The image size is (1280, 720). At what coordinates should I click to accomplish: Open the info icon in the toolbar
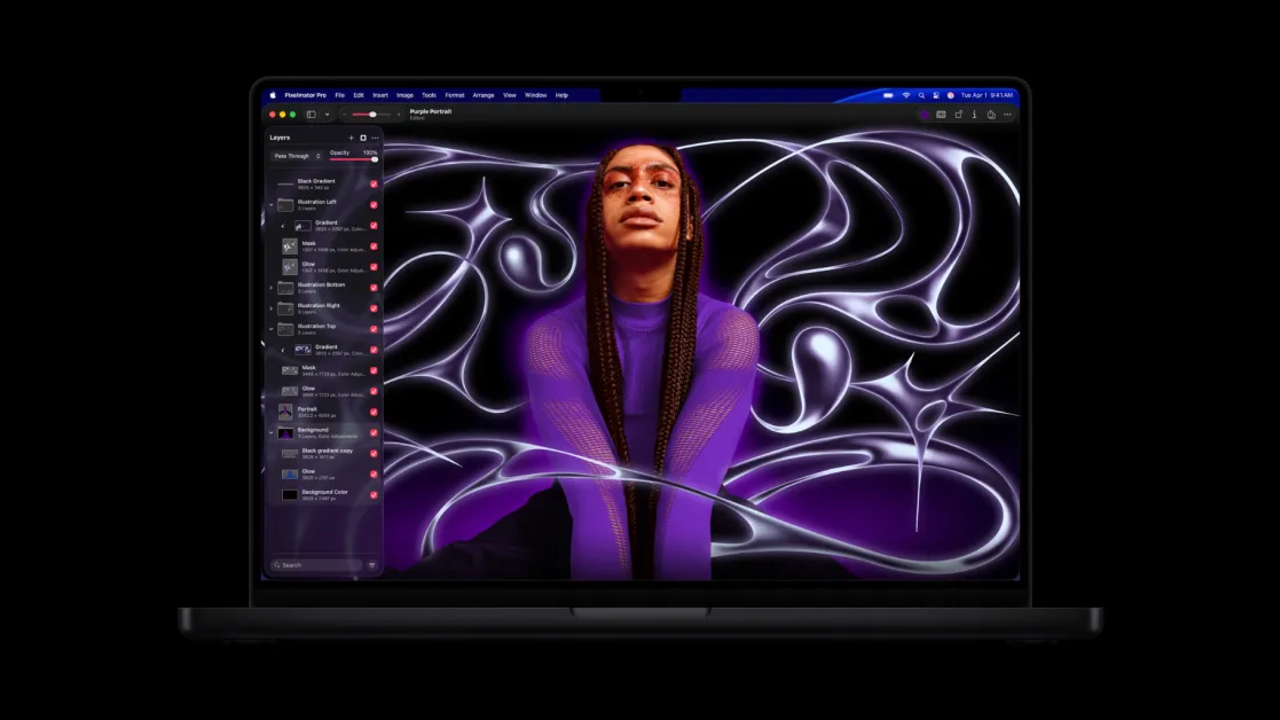[974, 115]
